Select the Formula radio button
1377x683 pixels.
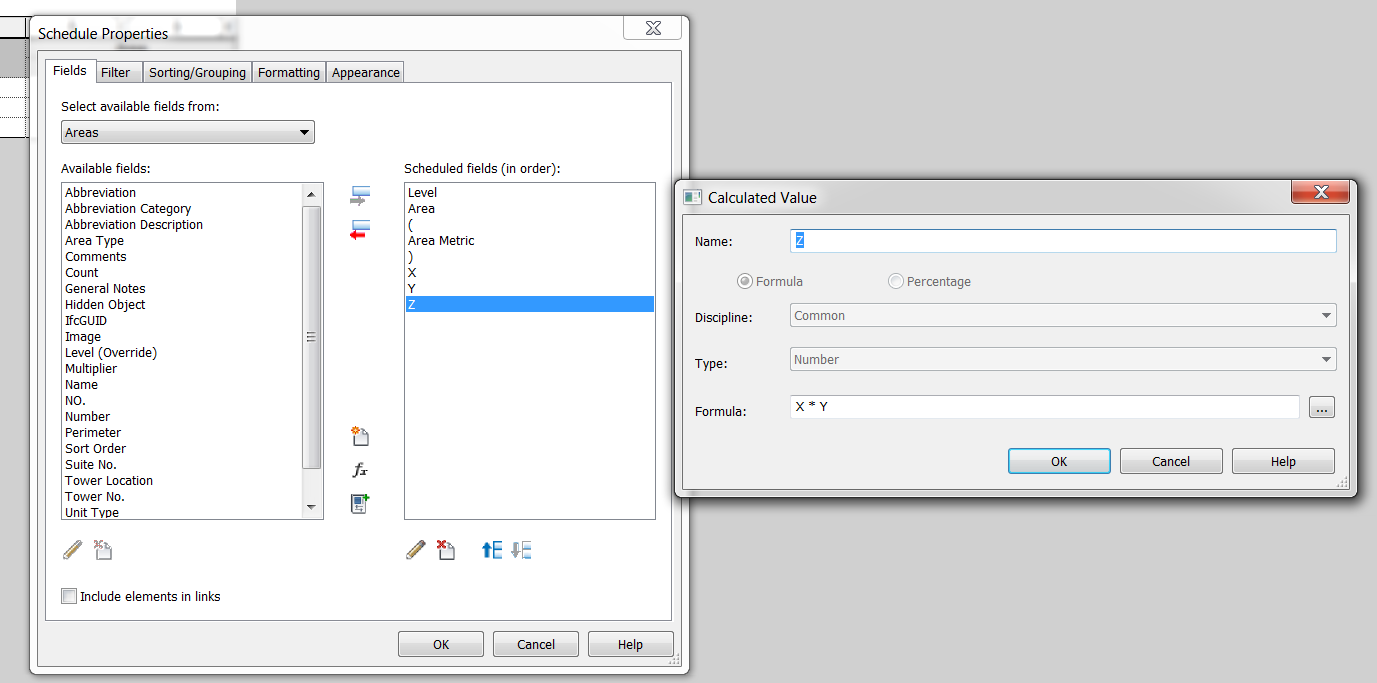click(744, 282)
